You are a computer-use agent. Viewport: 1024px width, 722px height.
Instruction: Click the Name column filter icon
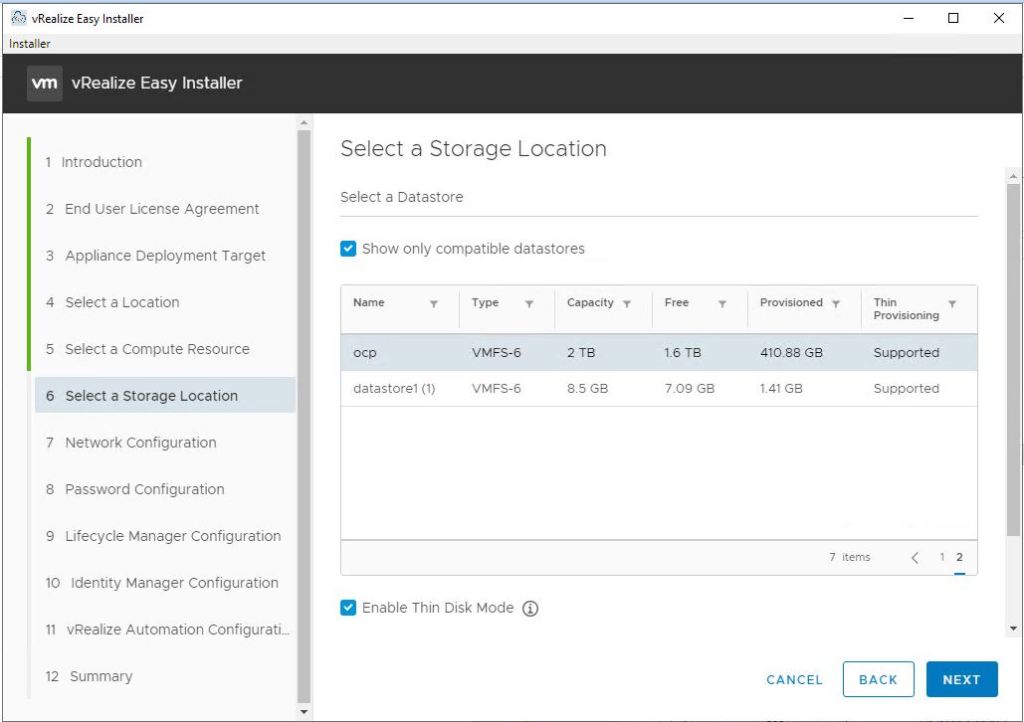pyautogui.click(x=434, y=304)
